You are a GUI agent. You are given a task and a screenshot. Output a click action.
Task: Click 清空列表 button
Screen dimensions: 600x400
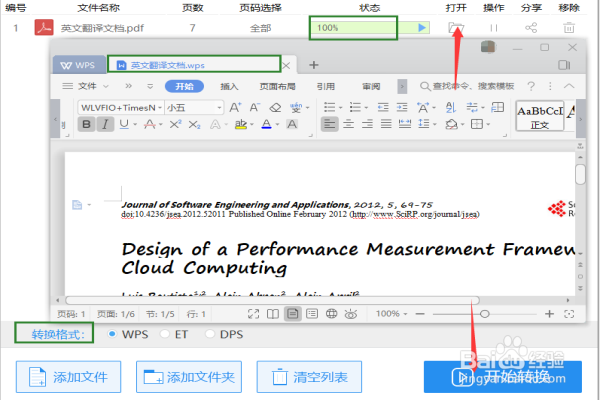309,377
